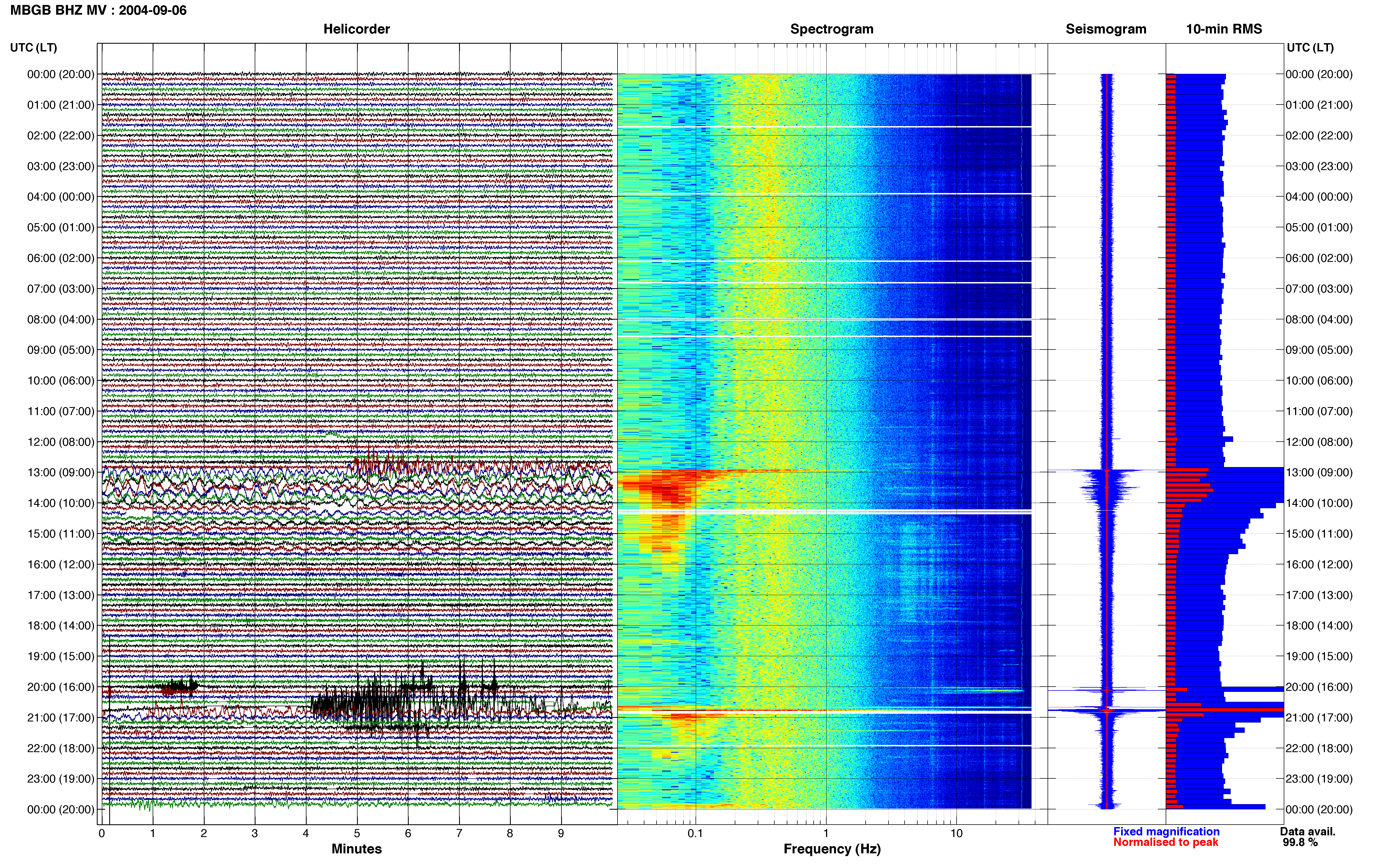
Task: Click minute tick label '9' on helicorder axis
Action: (x=561, y=833)
